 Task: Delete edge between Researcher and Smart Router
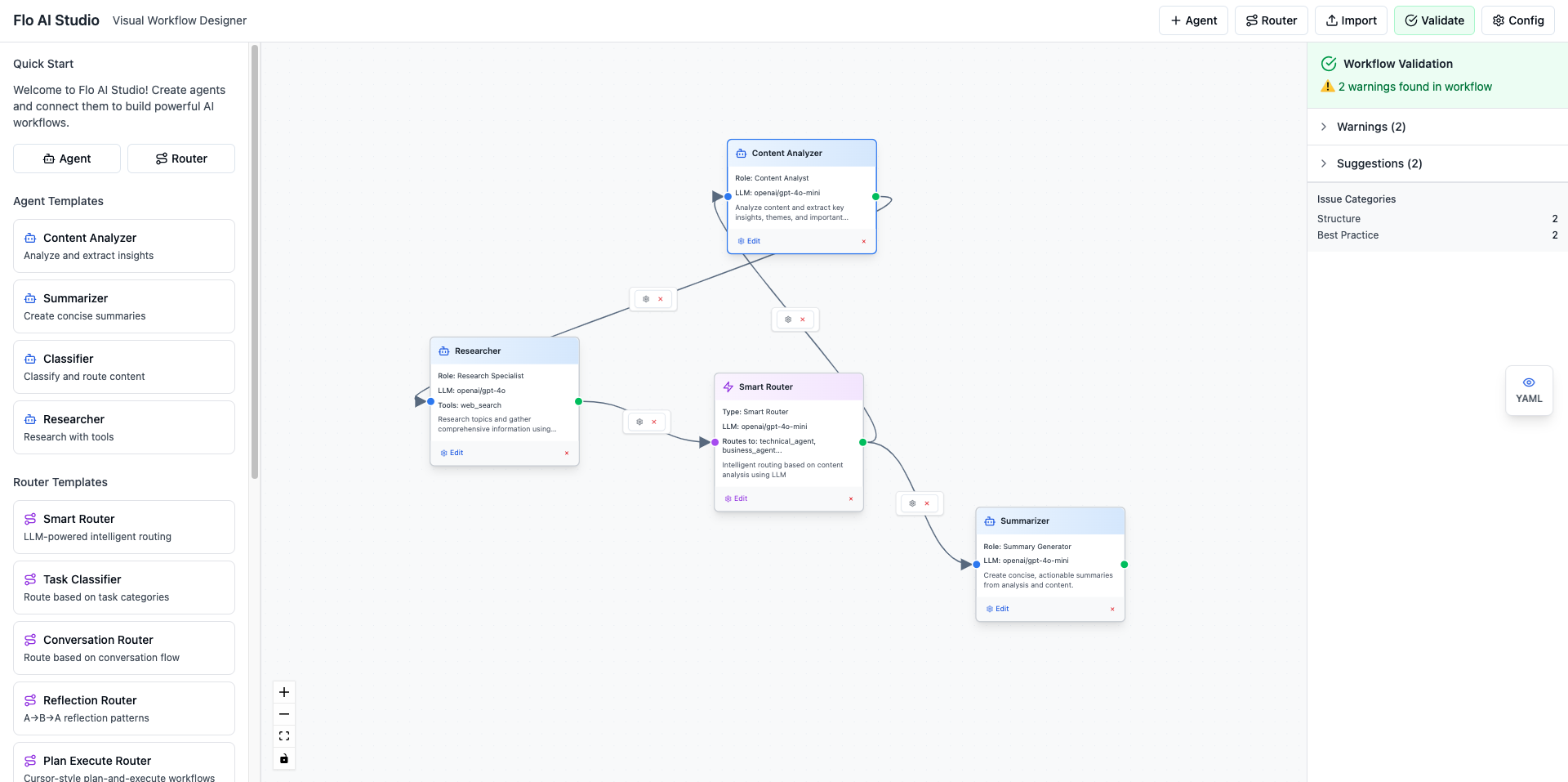(x=654, y=422)
